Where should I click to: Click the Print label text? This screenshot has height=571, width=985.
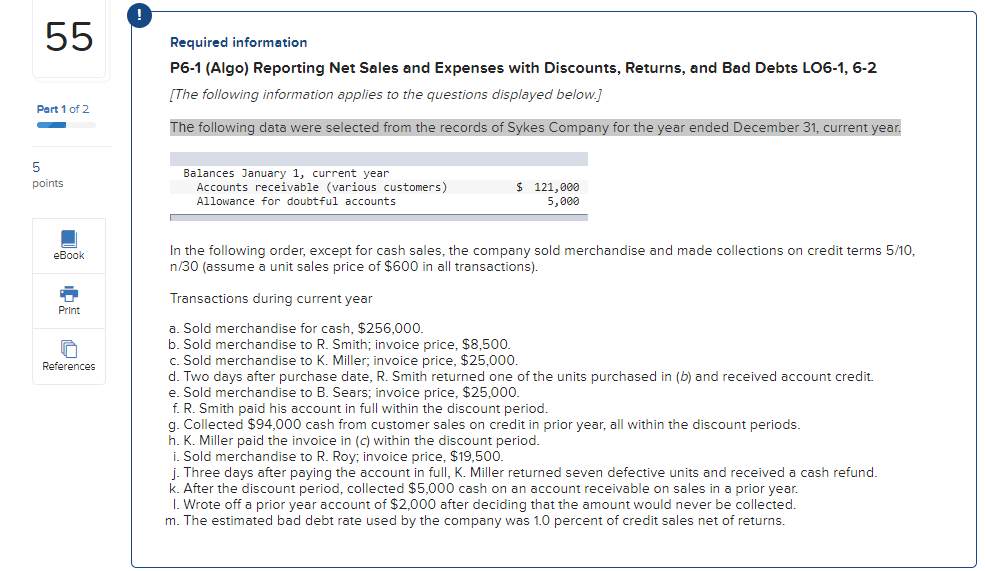[68, 310]
